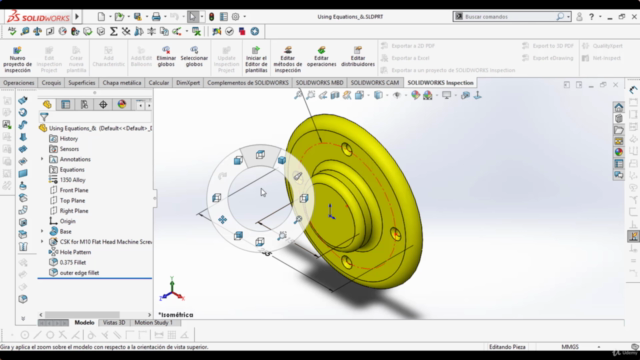The image size is (640, 360).
Task: Open Iniciar el Editor de plantillas
Action: (256, 59)
